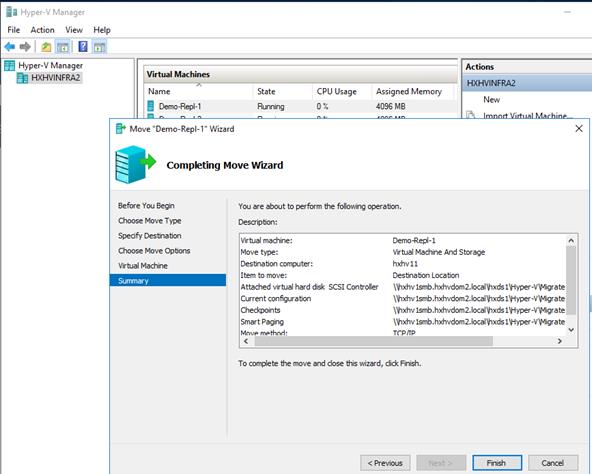Click the Up one level folder icon
The height and width of the screenshot is (474, 592).
coord(46,47)
